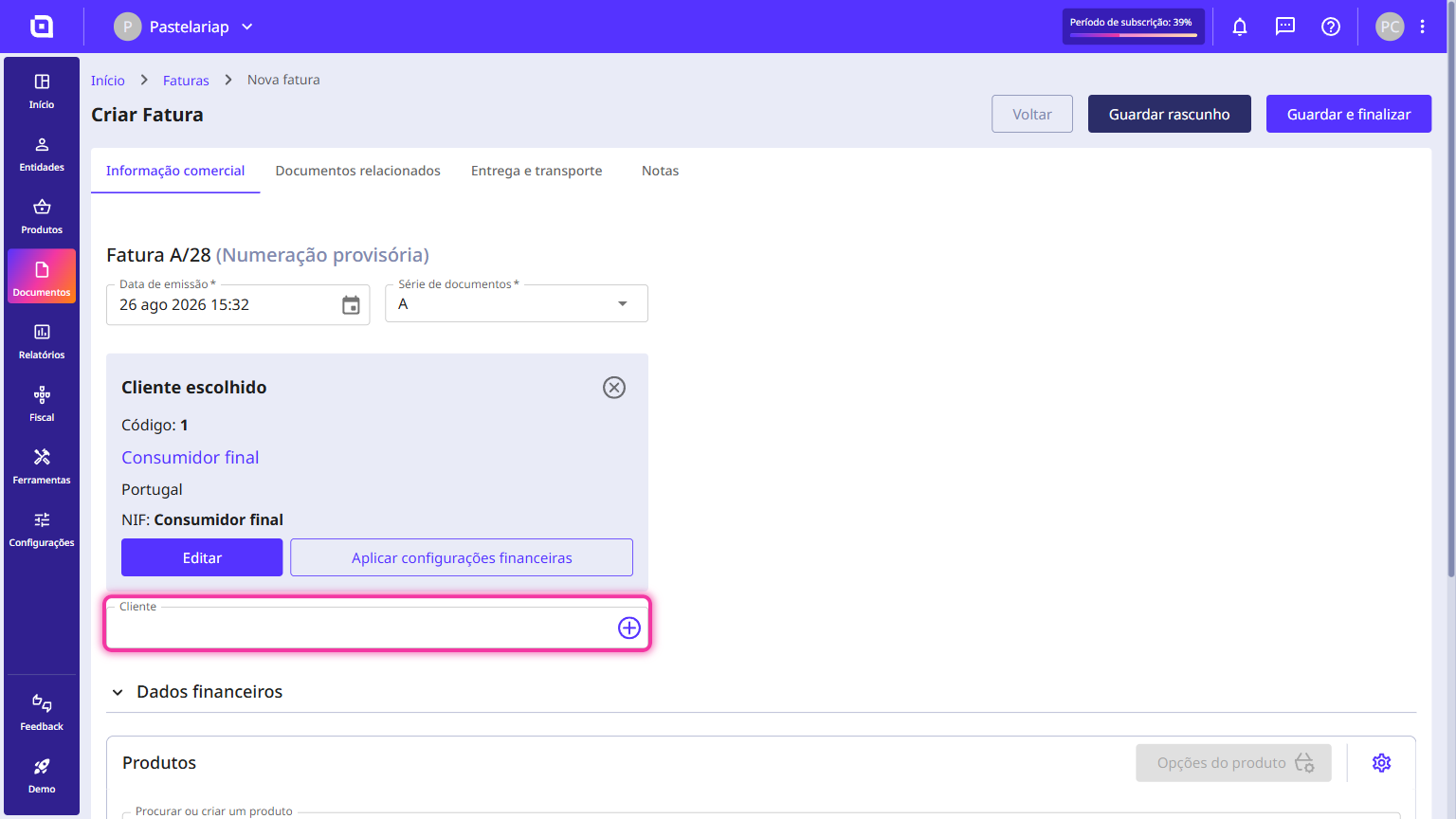This screenshot has width=1456, height=819.
Task: Open Relatórios in the sidebar
Action: [42, 341]
